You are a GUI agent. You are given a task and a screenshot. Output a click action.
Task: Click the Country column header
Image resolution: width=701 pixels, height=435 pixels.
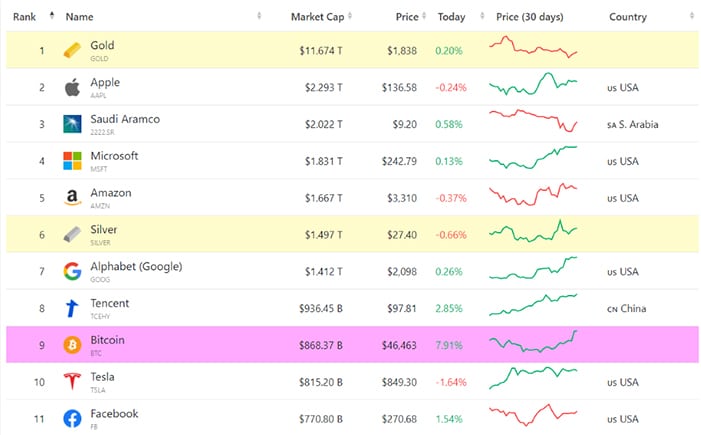click(x=628, y=17)
